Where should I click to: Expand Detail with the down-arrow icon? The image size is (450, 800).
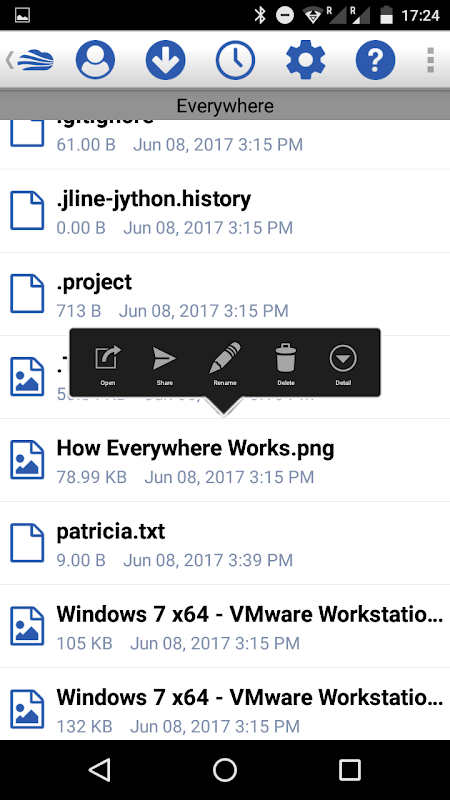click(x=343, y=364)
